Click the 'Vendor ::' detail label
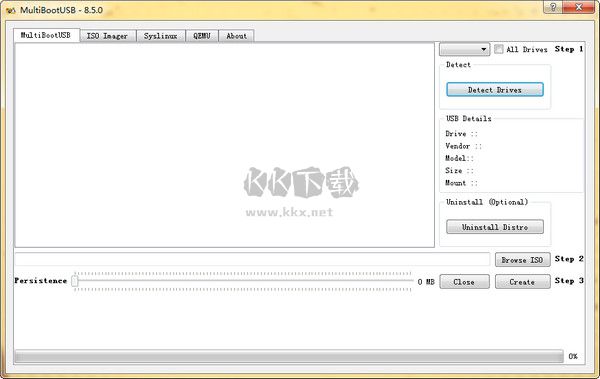This screenshot has width=600, height=379. 463,146
